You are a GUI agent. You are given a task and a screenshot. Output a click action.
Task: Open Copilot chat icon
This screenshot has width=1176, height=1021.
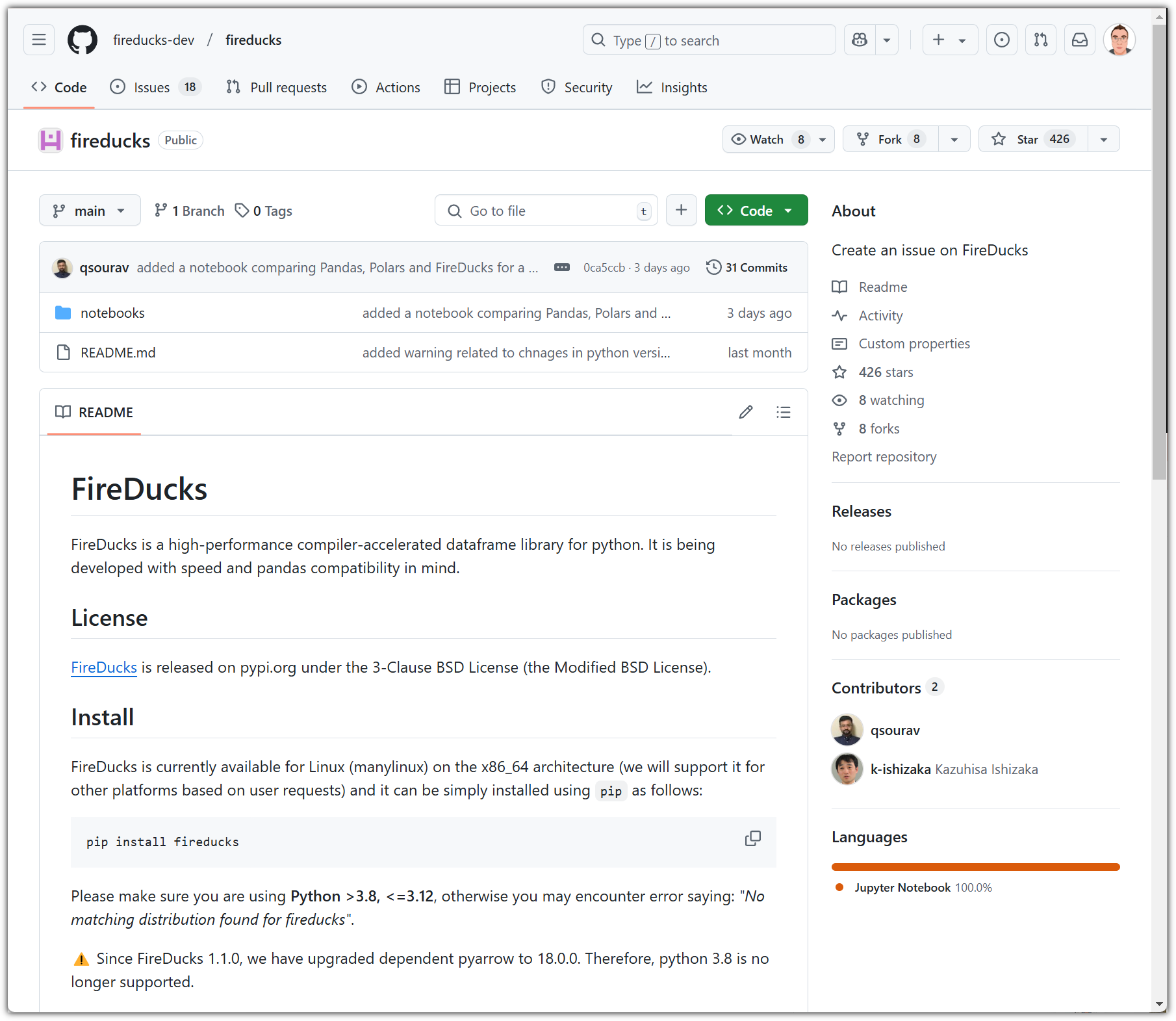[860, 40]
